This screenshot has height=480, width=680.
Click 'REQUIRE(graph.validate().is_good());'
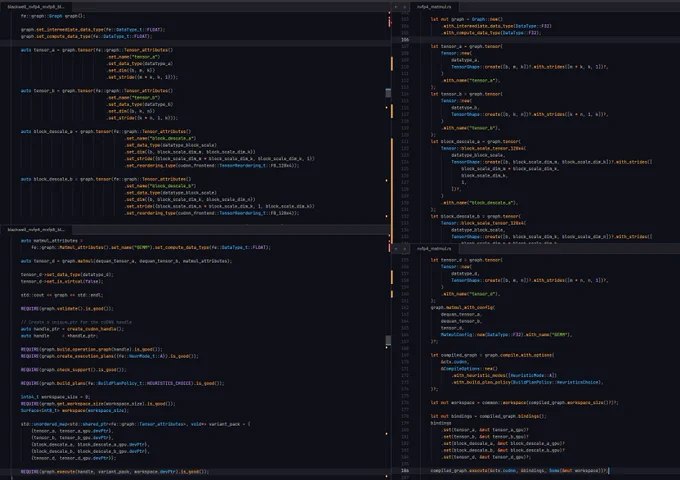pos(67,309)
